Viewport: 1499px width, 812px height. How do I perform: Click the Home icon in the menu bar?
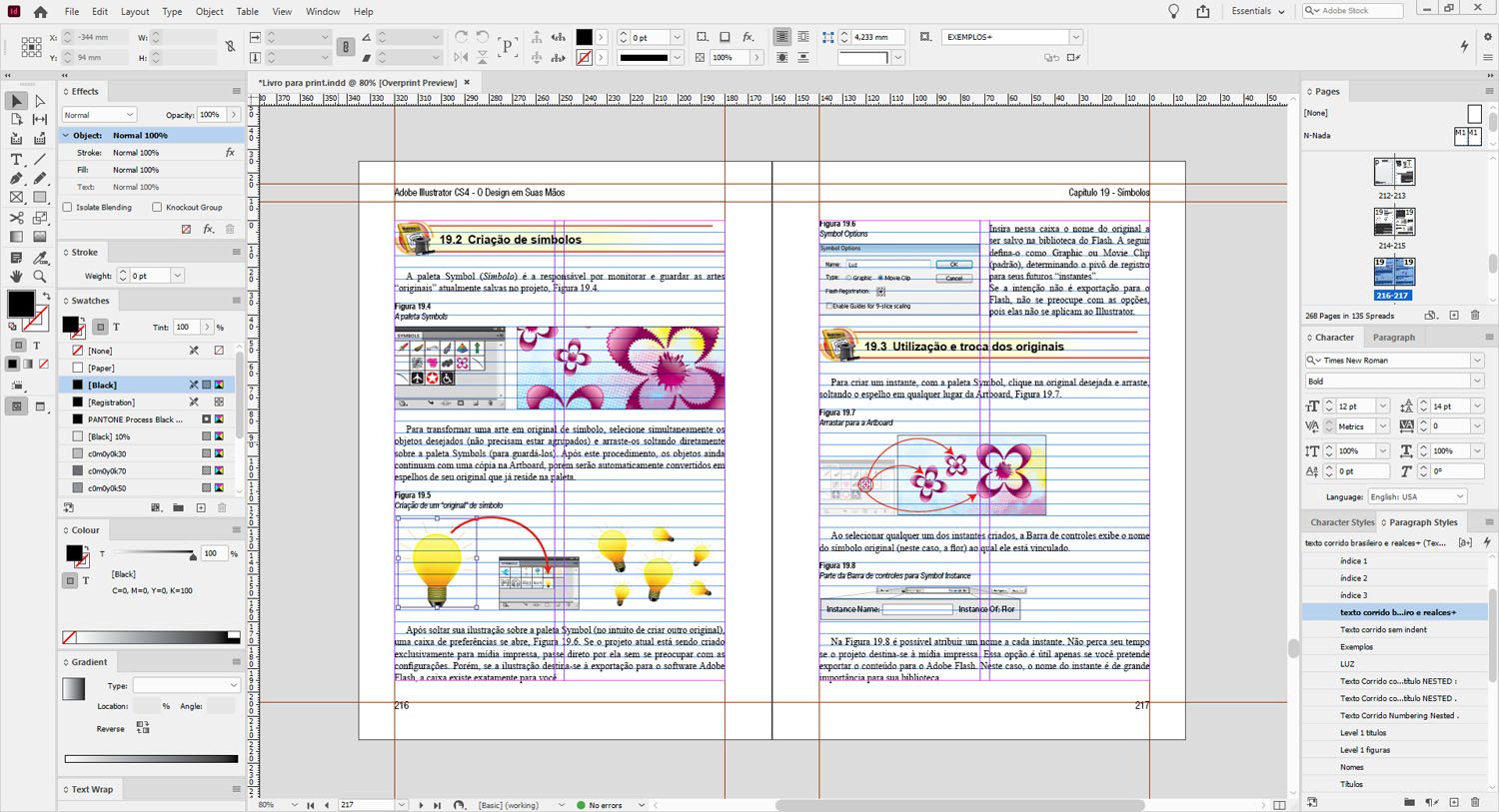[40, 12]
